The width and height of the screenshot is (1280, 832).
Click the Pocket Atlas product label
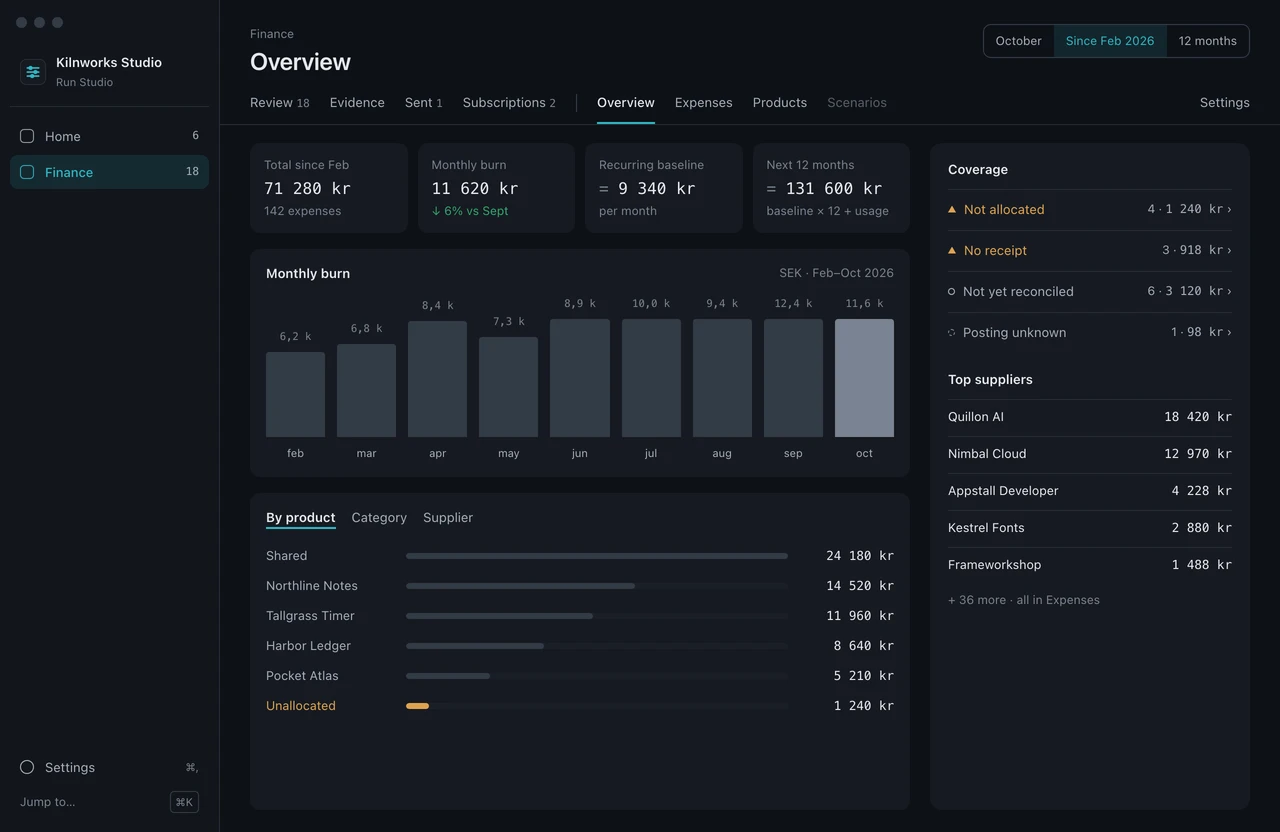click(302, 676)
